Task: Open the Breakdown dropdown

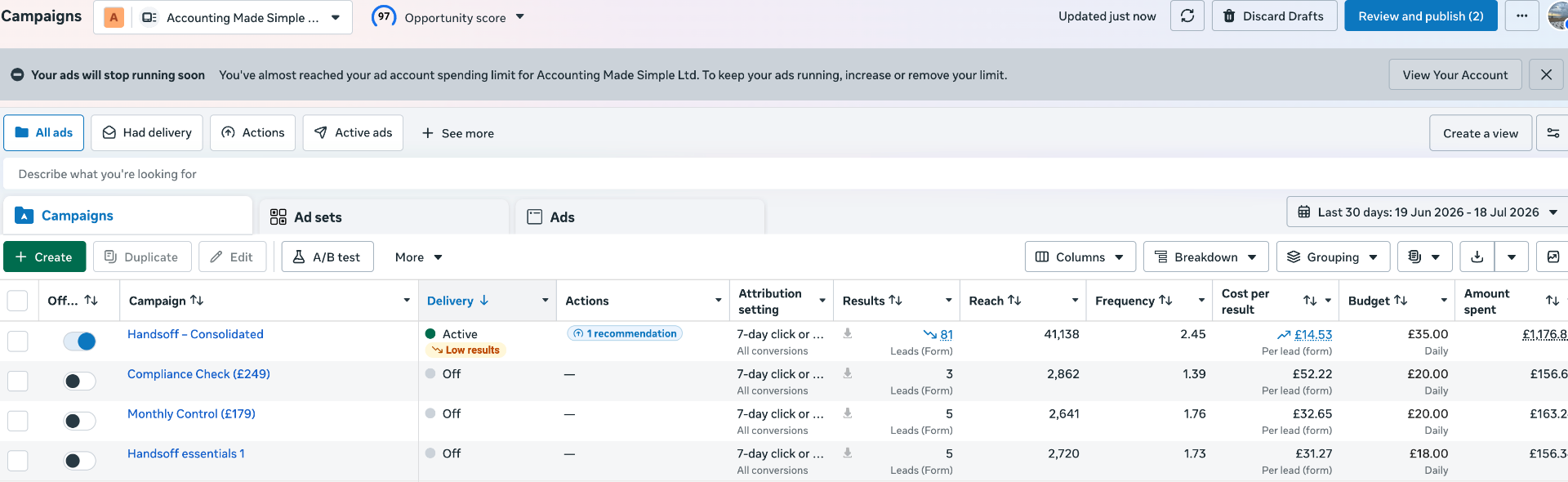Action: point(1205,257)
